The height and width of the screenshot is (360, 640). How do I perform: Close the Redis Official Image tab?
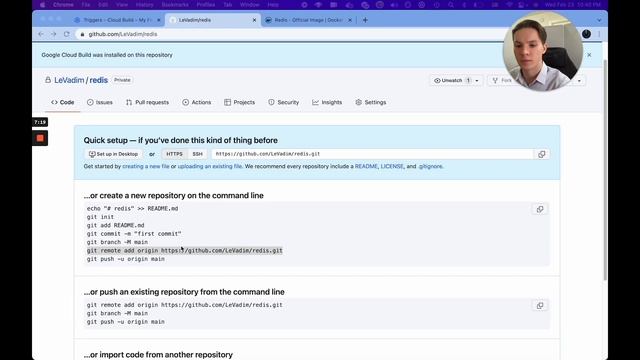point(350,20)
